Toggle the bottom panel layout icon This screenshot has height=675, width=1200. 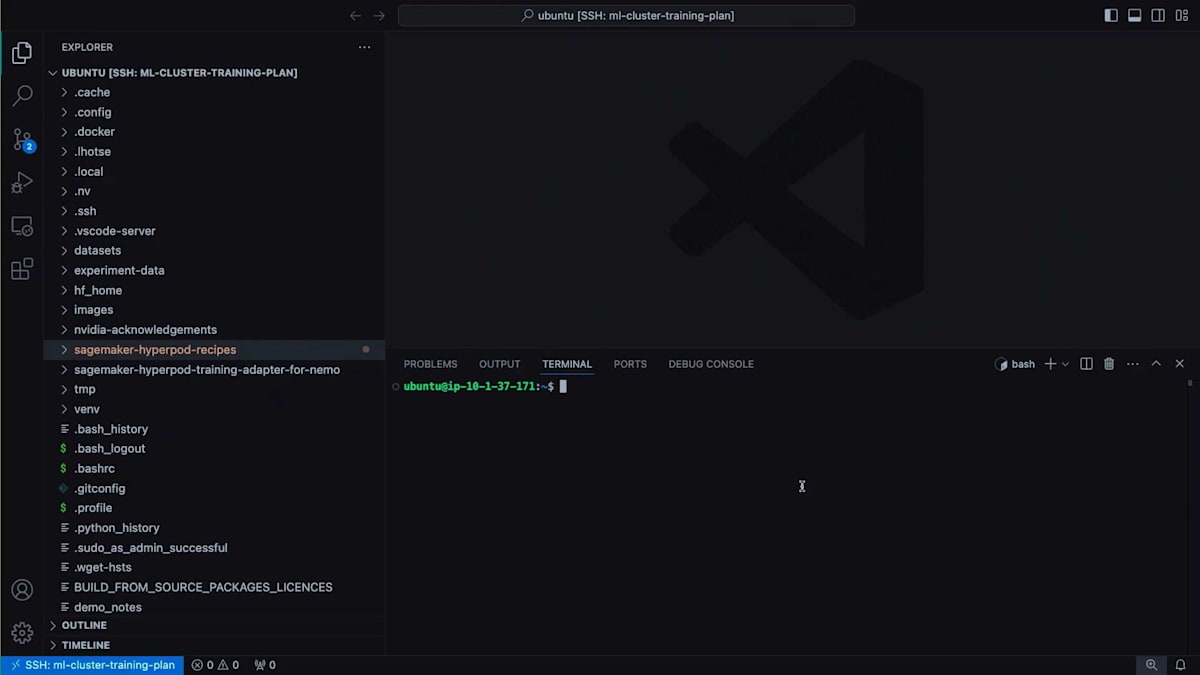click(1135, 15)
